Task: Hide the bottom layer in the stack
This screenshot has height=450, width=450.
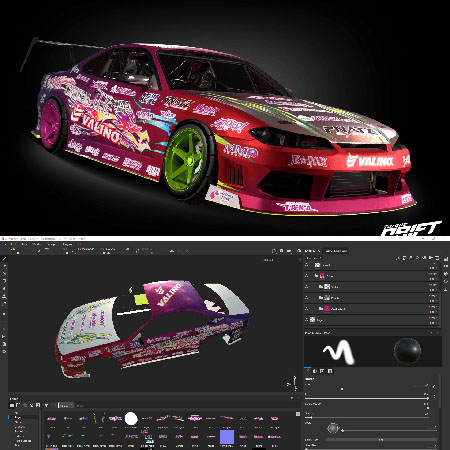Action: tap(307, 320)
